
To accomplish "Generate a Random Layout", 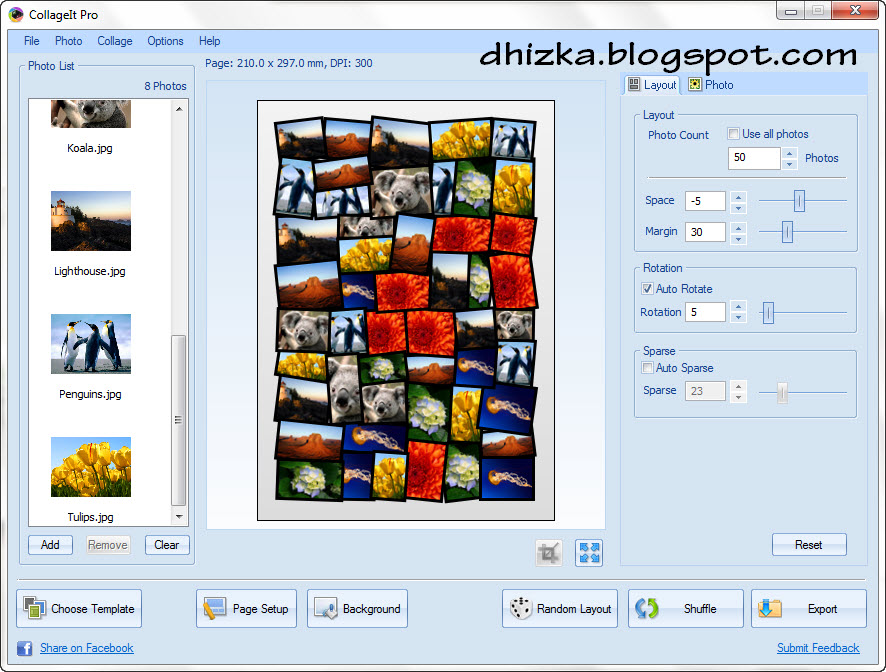I will click(x=560, y=608).
